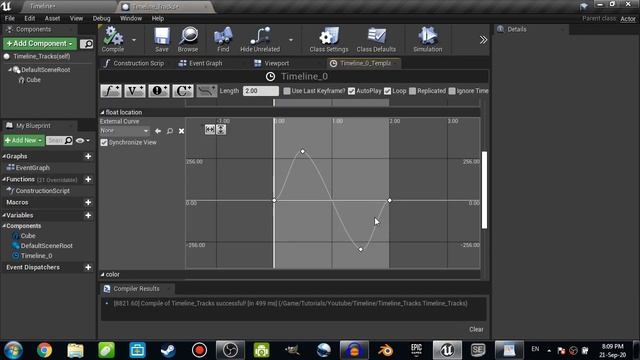Add a new function plus button
The height and width of the screenshot is (360, 640).
(88, 179)
